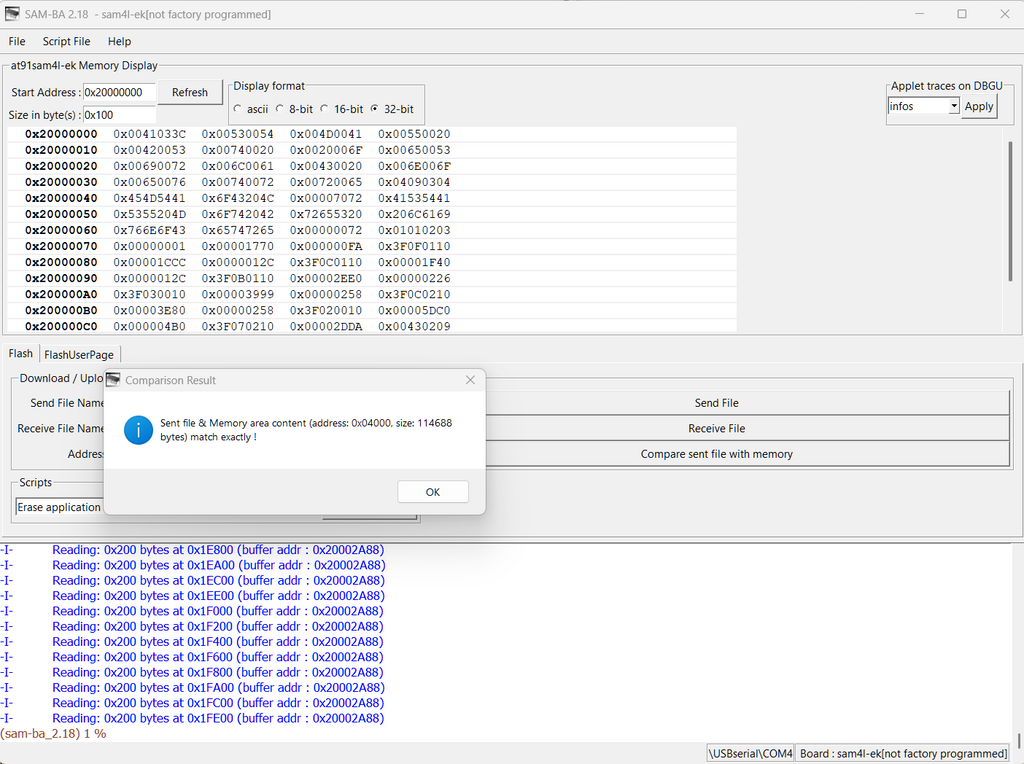
Task: Open the Script File menu
Action: coord(66,41)
